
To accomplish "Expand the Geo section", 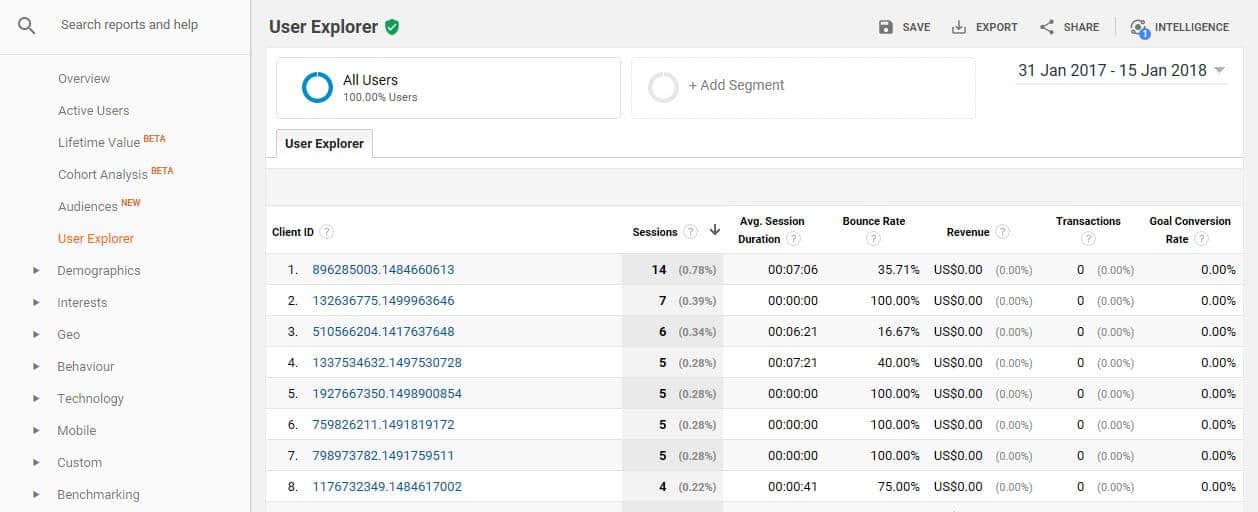I will [36, 334].
